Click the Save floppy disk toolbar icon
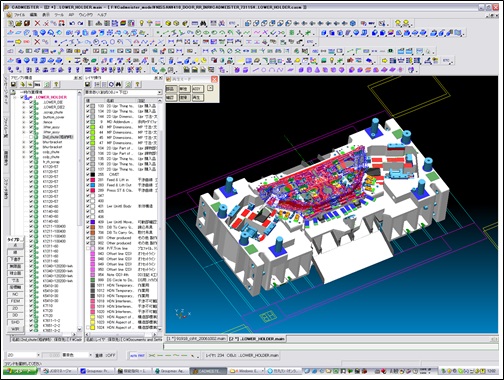 (27, 23)
